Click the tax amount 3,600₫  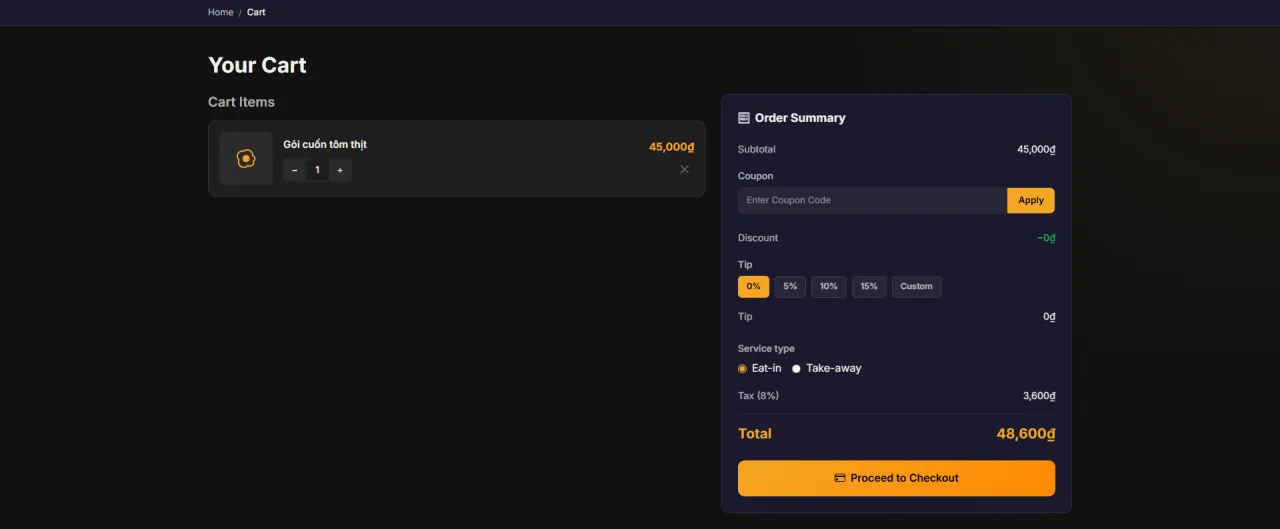(1039, 396)
